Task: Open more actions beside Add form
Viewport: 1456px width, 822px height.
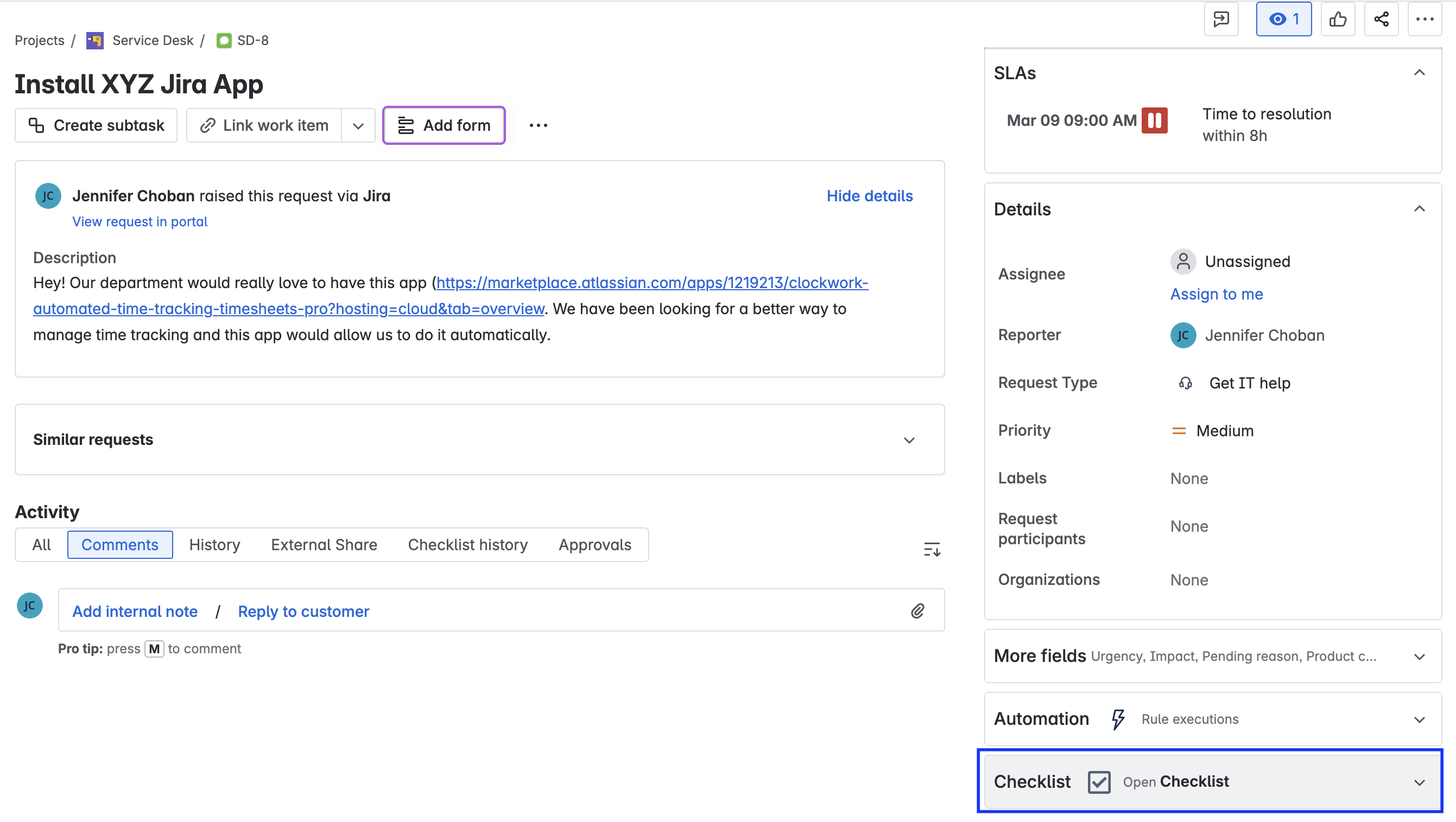Action: tap(538, 125)
